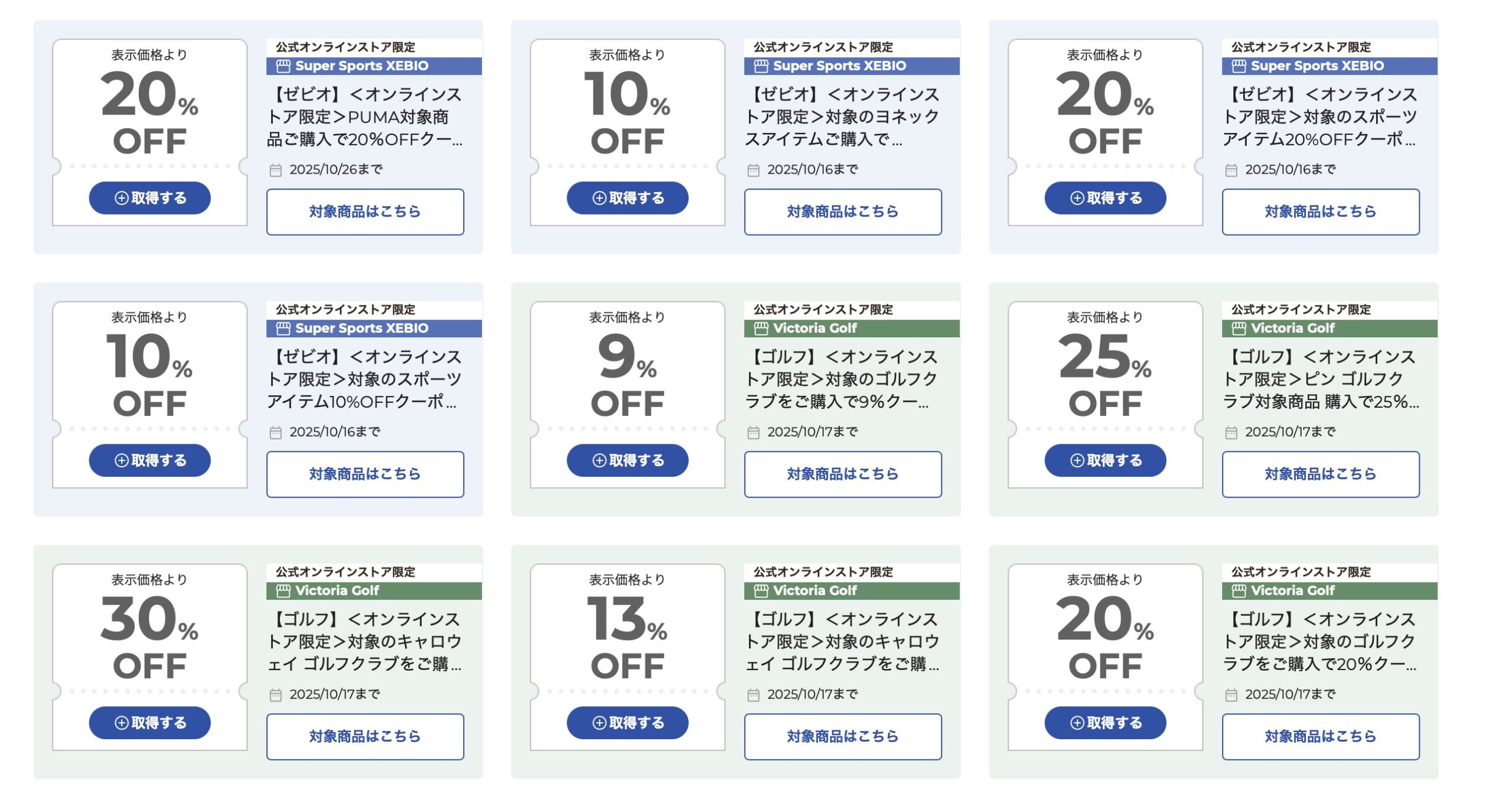Click the calendar icon on the 13% OFF Callaway coupon
The image size is (1512, 806).
point(753,695)
